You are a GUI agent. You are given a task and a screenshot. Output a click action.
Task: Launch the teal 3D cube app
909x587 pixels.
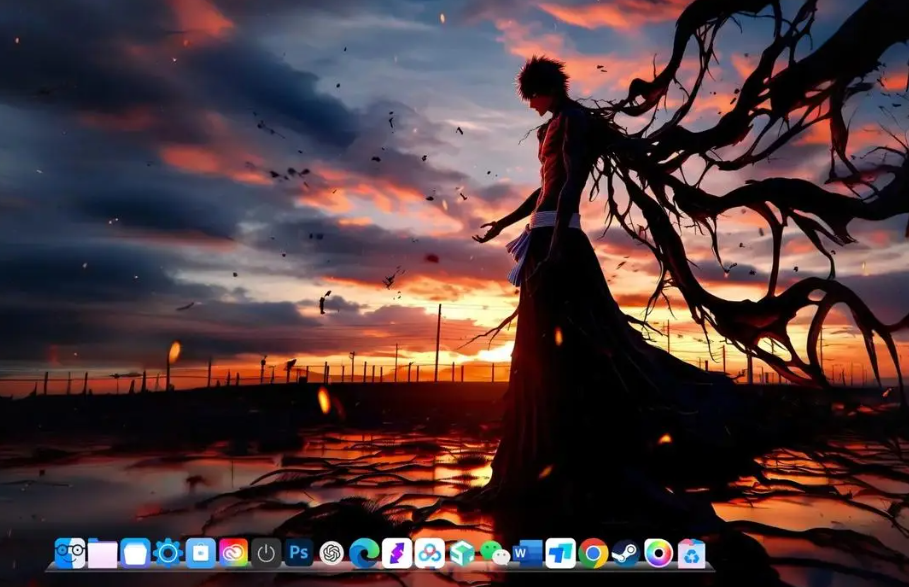[x=462, y=553]
